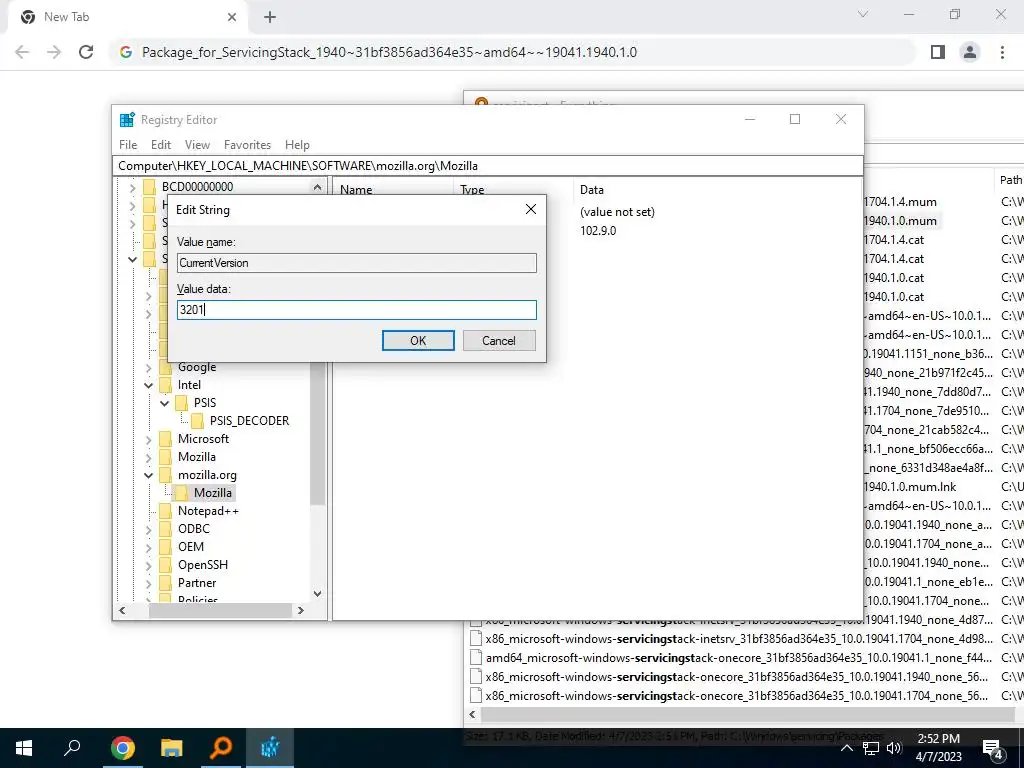
Task: Click the OpenSSH folder icon
Action: tap(166, 565)
